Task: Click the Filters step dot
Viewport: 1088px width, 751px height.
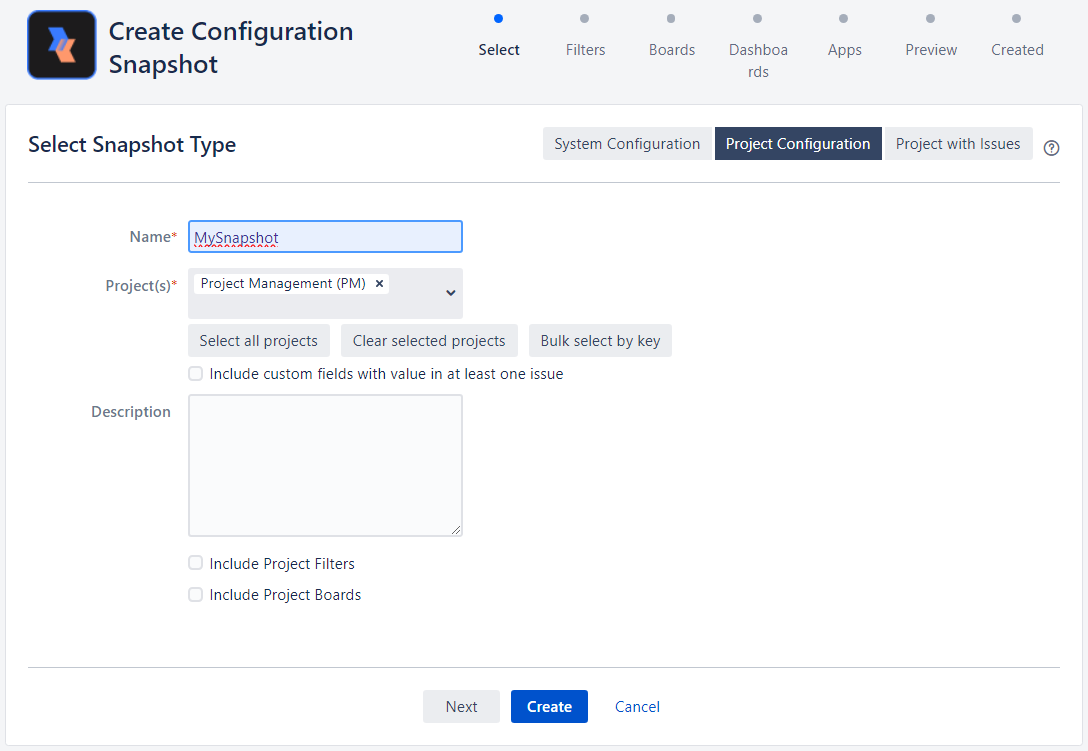Action: [x=585, y=18]
